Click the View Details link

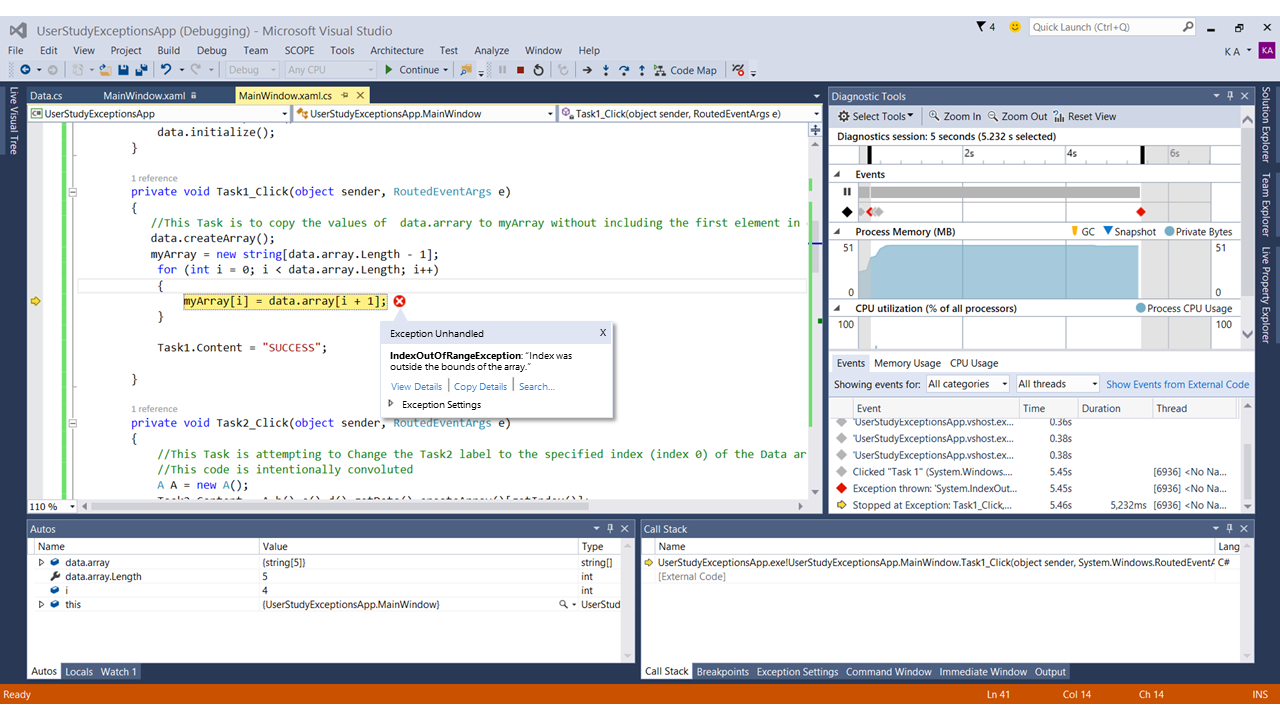point(416,387)
